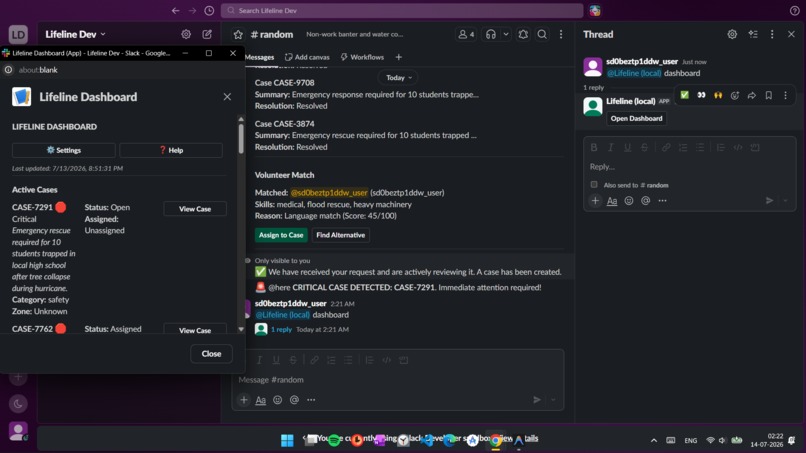Image resolution: width=806 pixels, height=453 pixels.
Task: Compose new message pencil icon
Action: click(207, 34)
